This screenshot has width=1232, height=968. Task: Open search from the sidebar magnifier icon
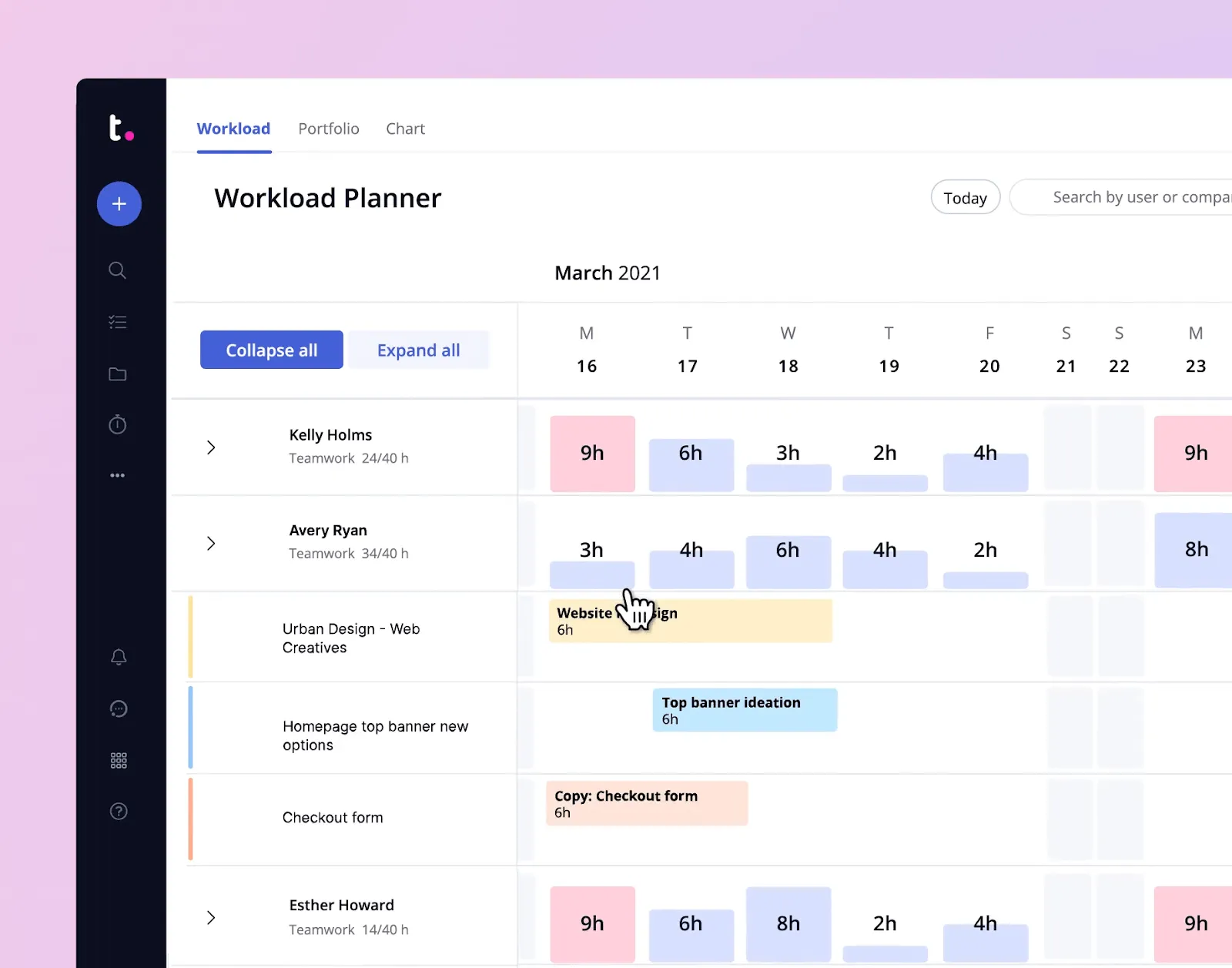click(118, 270)
